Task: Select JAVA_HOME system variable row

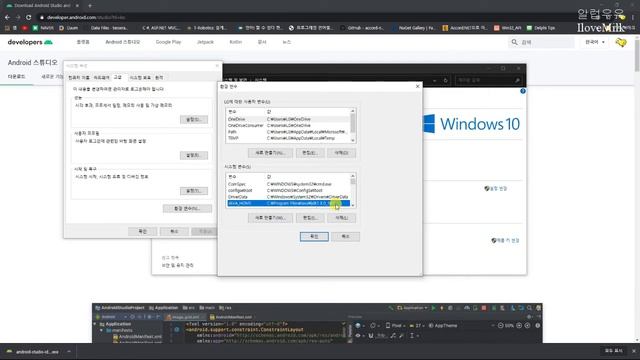Action: pyautogui.click(x=288, y=203)
